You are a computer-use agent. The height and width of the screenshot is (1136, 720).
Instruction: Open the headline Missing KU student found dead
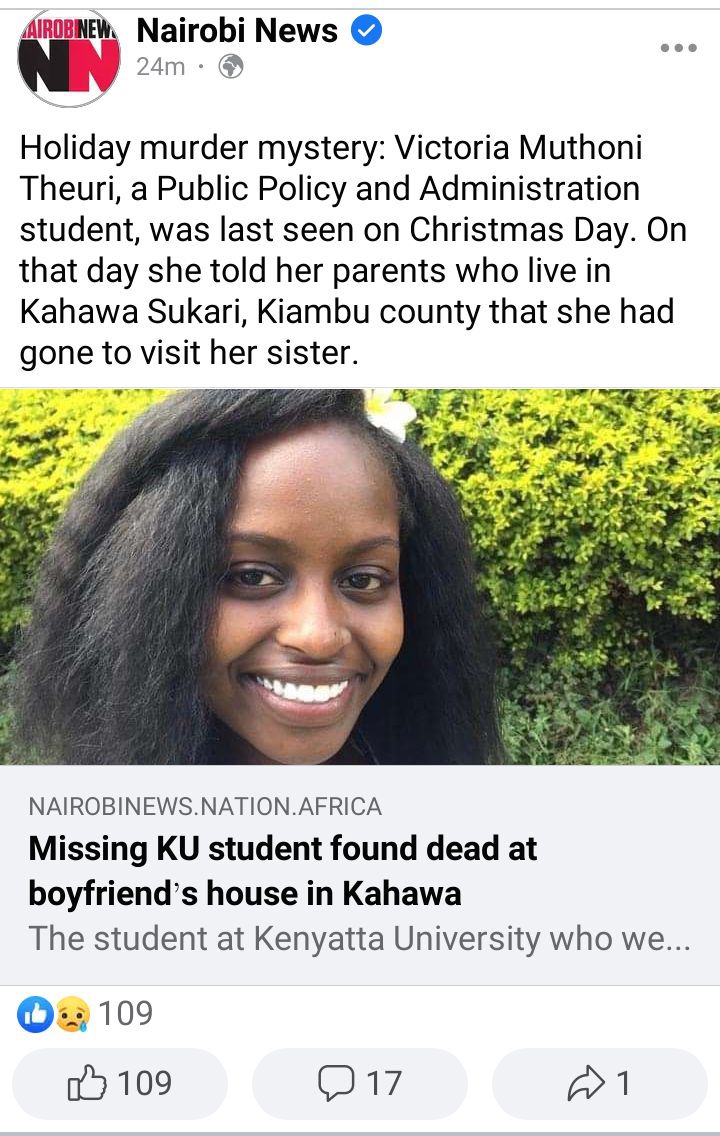click(282, 871)
